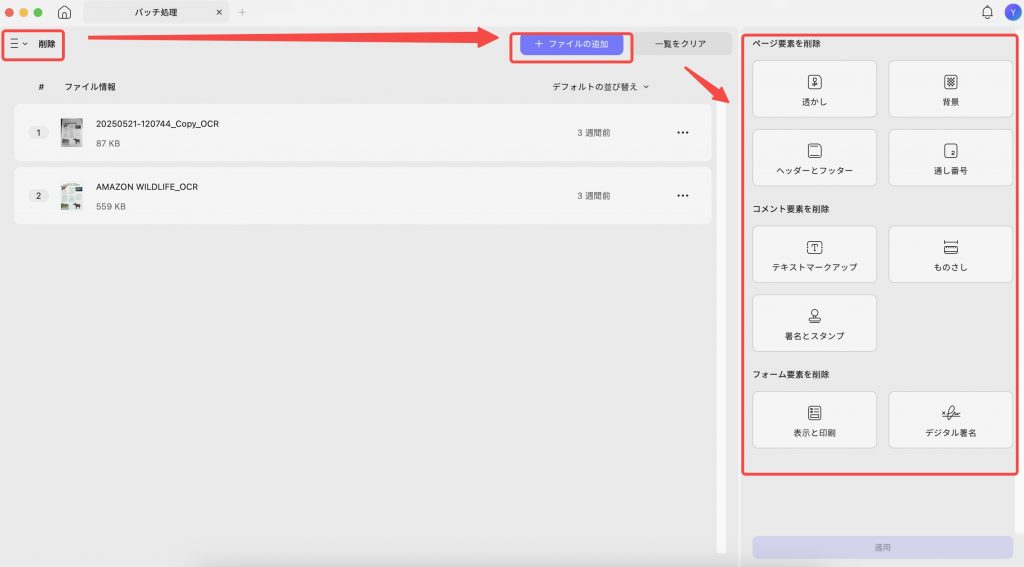1024x567 pixels.
Task: Choose デジタル署名 removal option
Action: coord(950,420)
